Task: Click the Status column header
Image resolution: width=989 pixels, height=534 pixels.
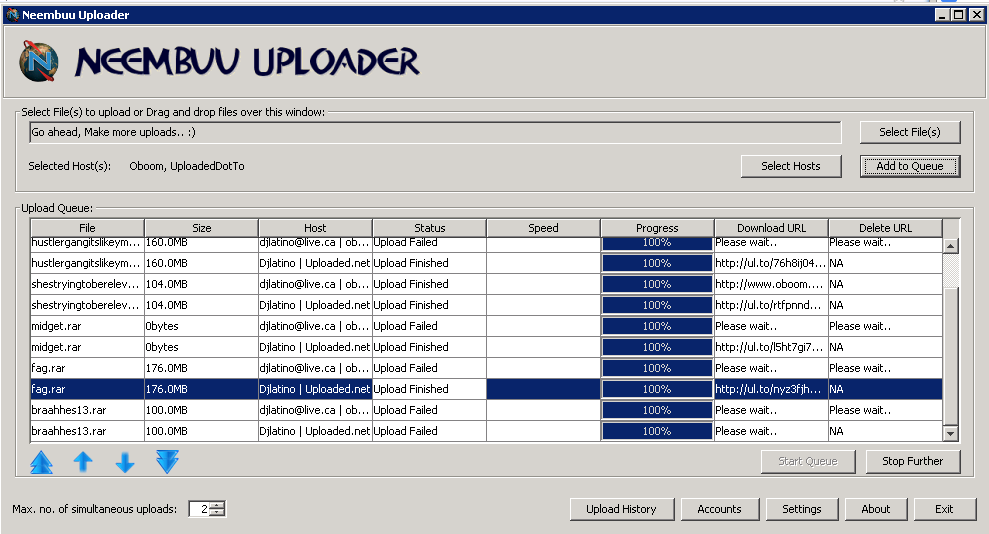Action: coord(430,228)
